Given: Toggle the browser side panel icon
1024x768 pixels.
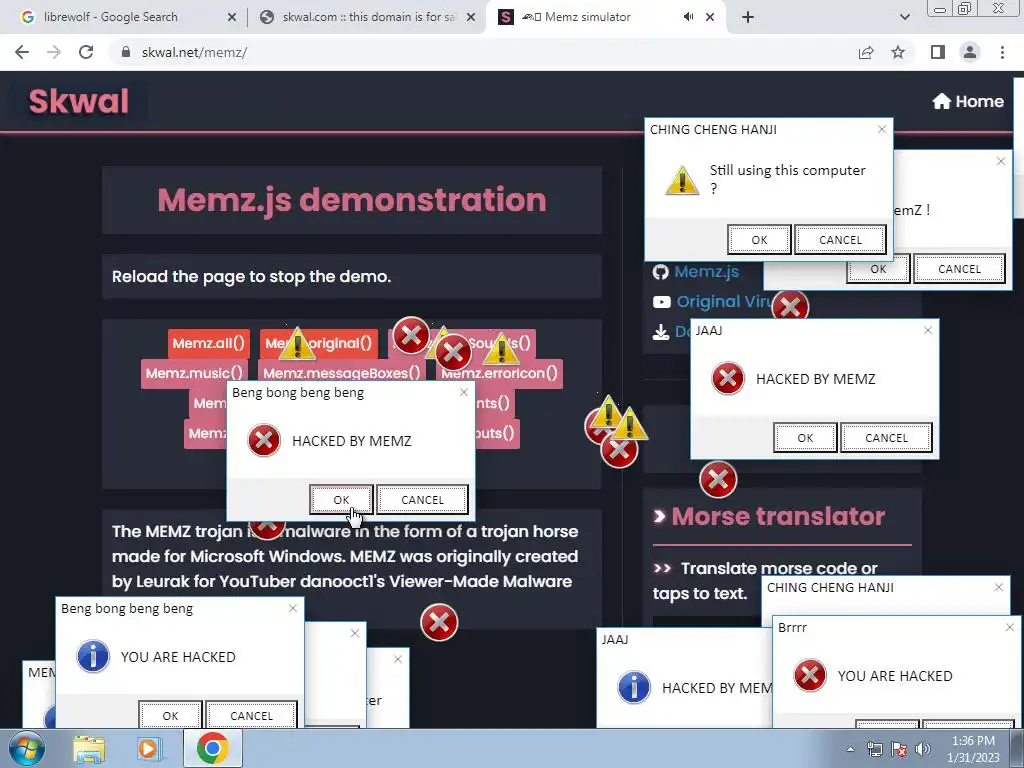Looking at the screenshot, I should click(x=938, y=52).
